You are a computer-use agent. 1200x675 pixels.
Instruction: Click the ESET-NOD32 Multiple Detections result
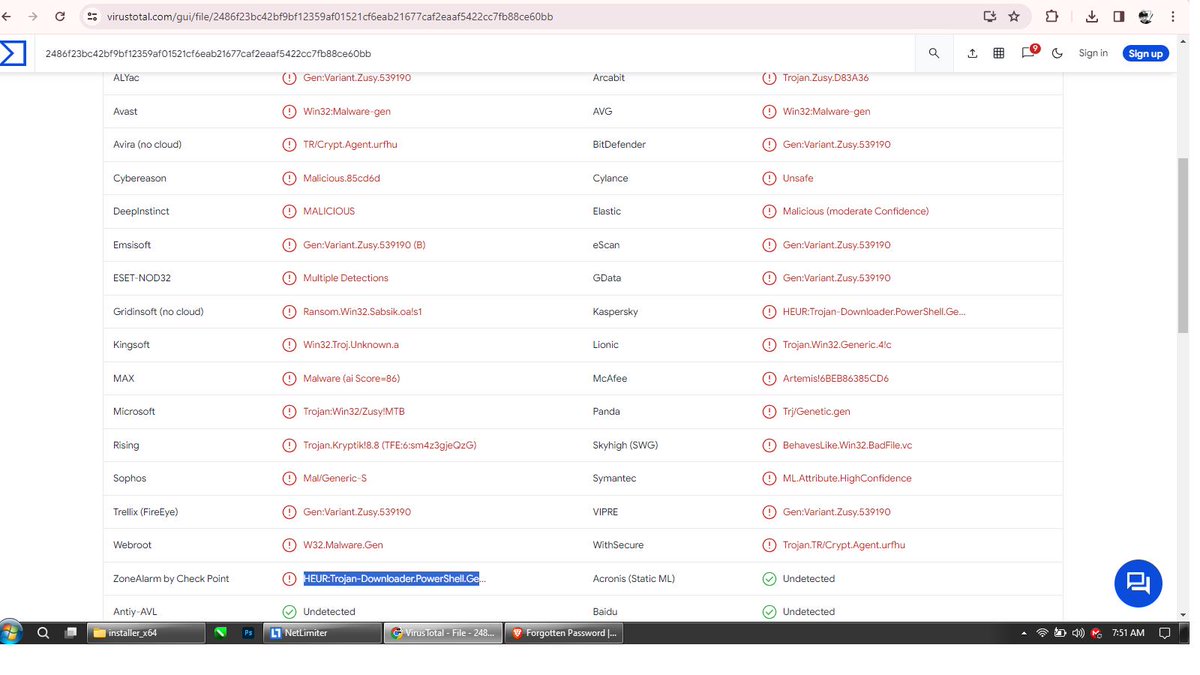346,278
